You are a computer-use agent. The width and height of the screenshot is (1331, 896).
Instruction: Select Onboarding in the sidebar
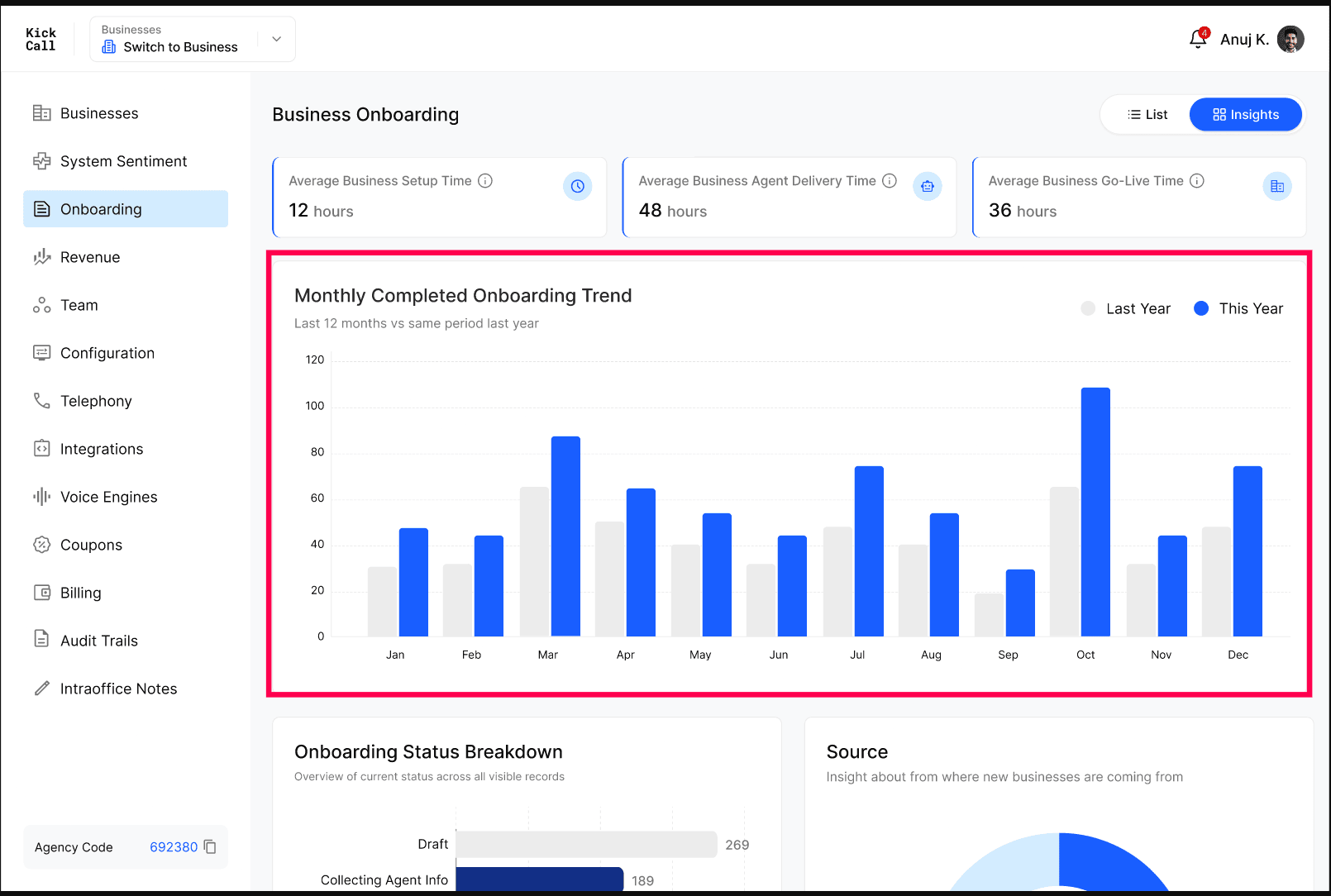[126, 209]
